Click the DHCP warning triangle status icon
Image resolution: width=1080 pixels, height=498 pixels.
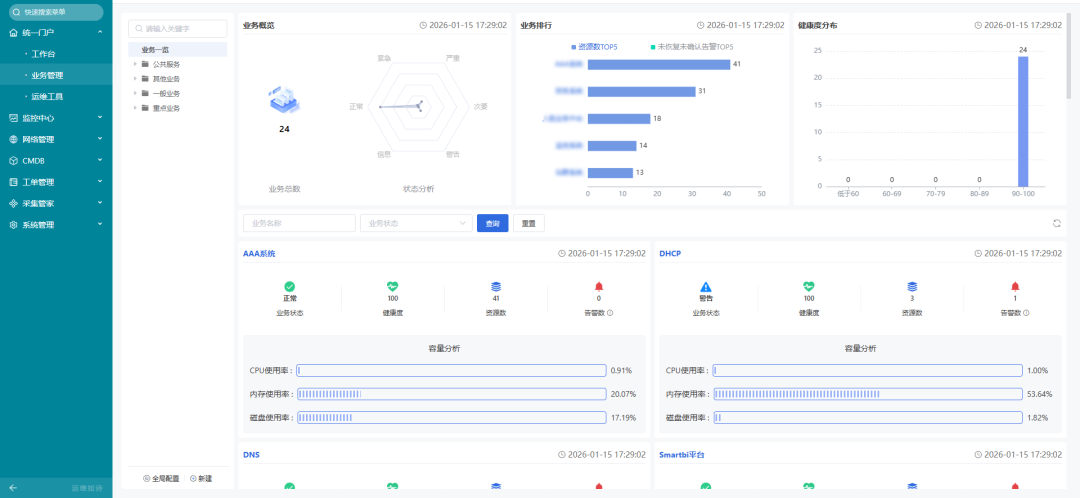705,287
